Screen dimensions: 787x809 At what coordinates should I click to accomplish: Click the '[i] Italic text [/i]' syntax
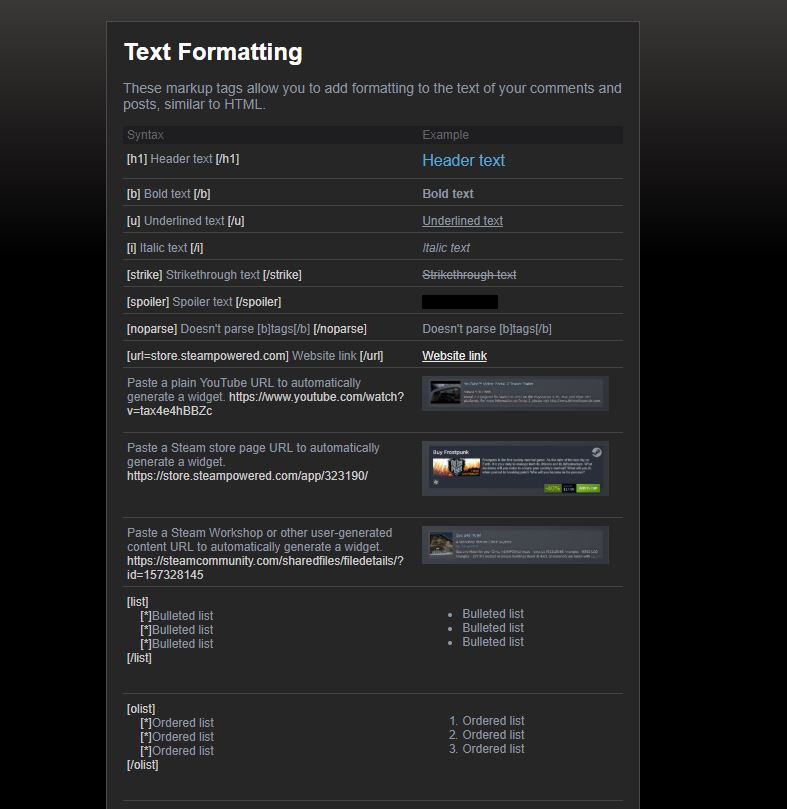(x=165, y=248)
